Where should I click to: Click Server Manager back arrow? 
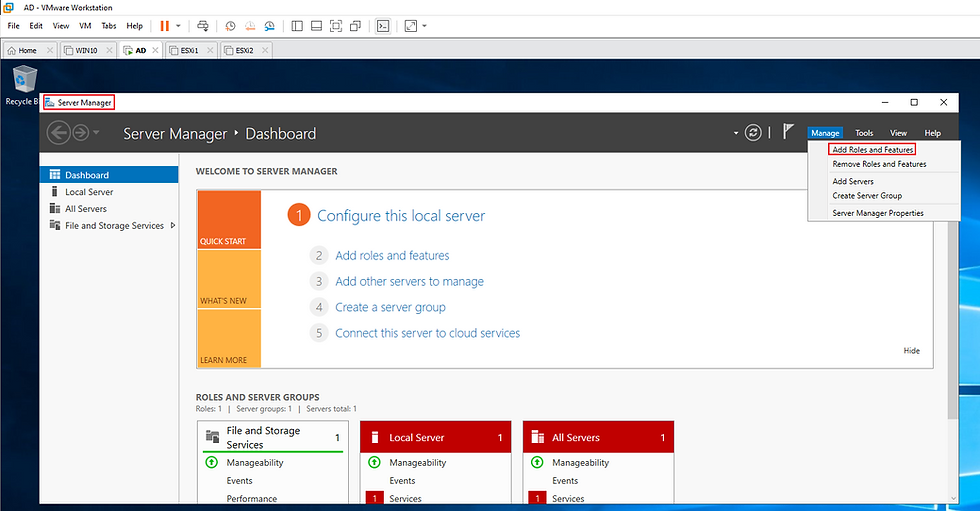pos(59,132)
